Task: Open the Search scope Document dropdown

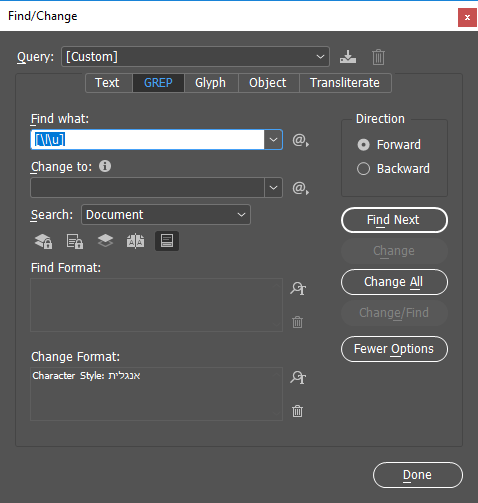Action: click(x=166, y=215)
